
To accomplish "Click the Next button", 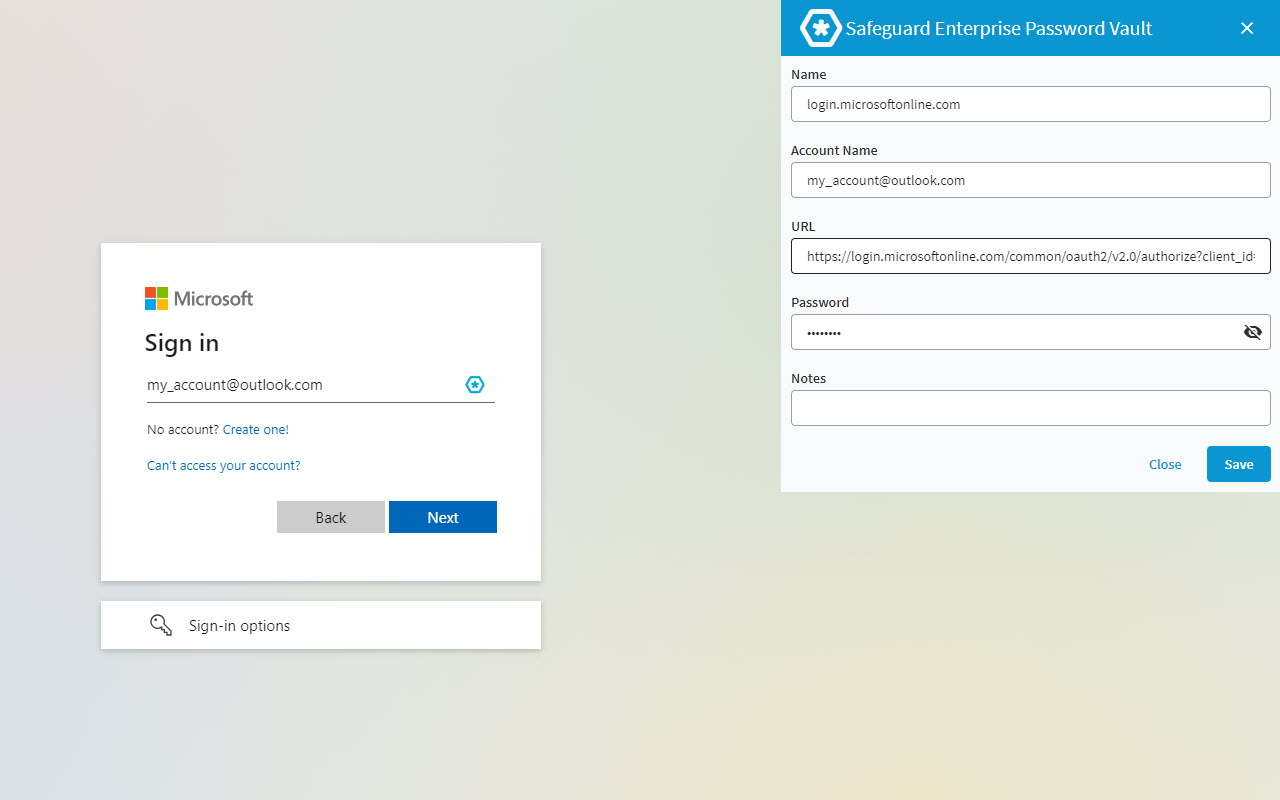I will (443, 517).
